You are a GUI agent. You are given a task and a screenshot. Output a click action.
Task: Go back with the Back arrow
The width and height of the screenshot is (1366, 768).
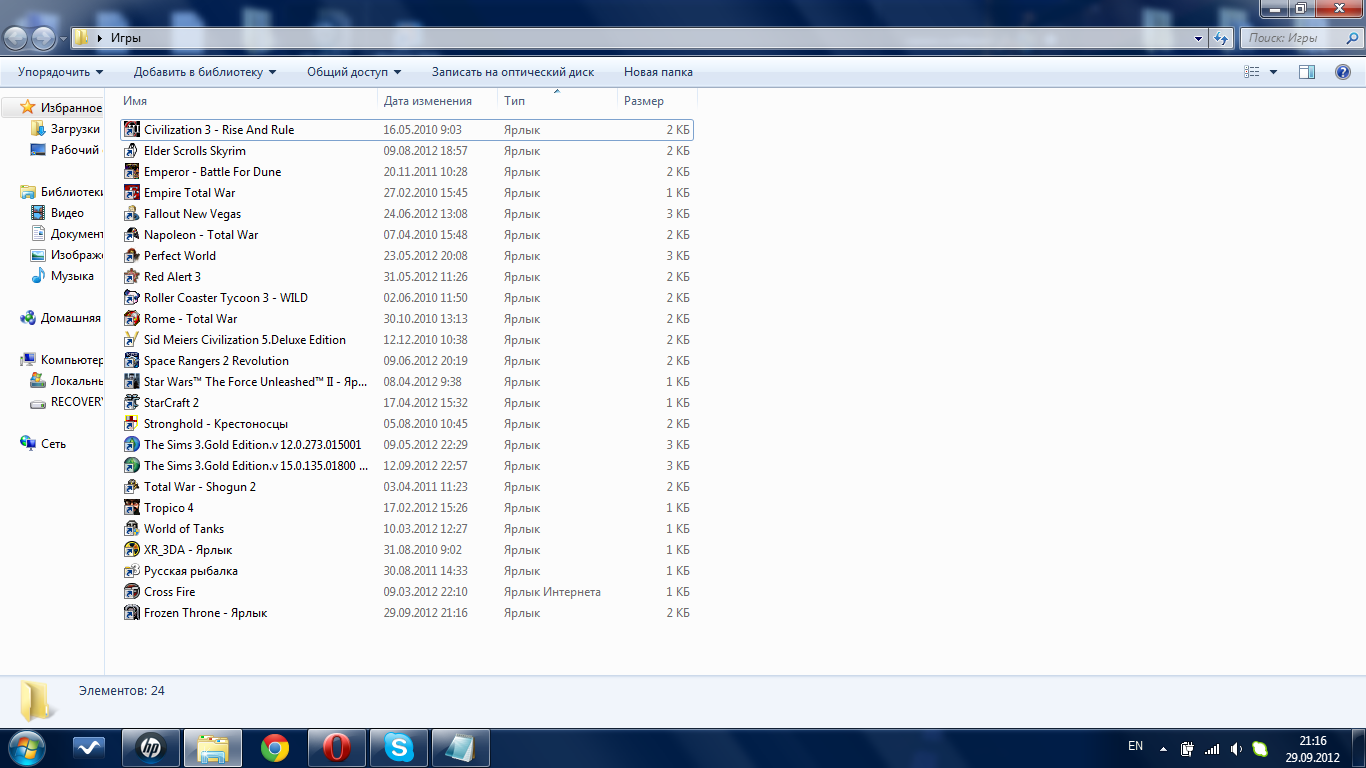click(16, 38)
